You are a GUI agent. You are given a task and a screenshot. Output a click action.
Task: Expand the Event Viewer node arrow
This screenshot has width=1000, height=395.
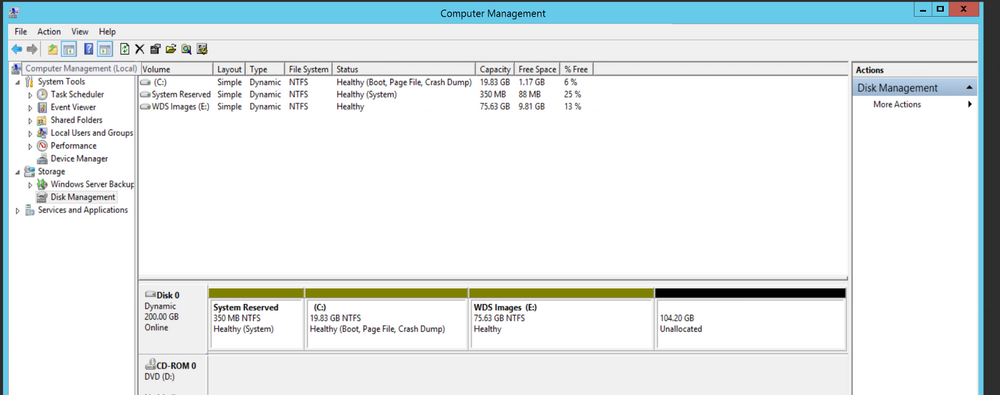(x=30, y=107)
